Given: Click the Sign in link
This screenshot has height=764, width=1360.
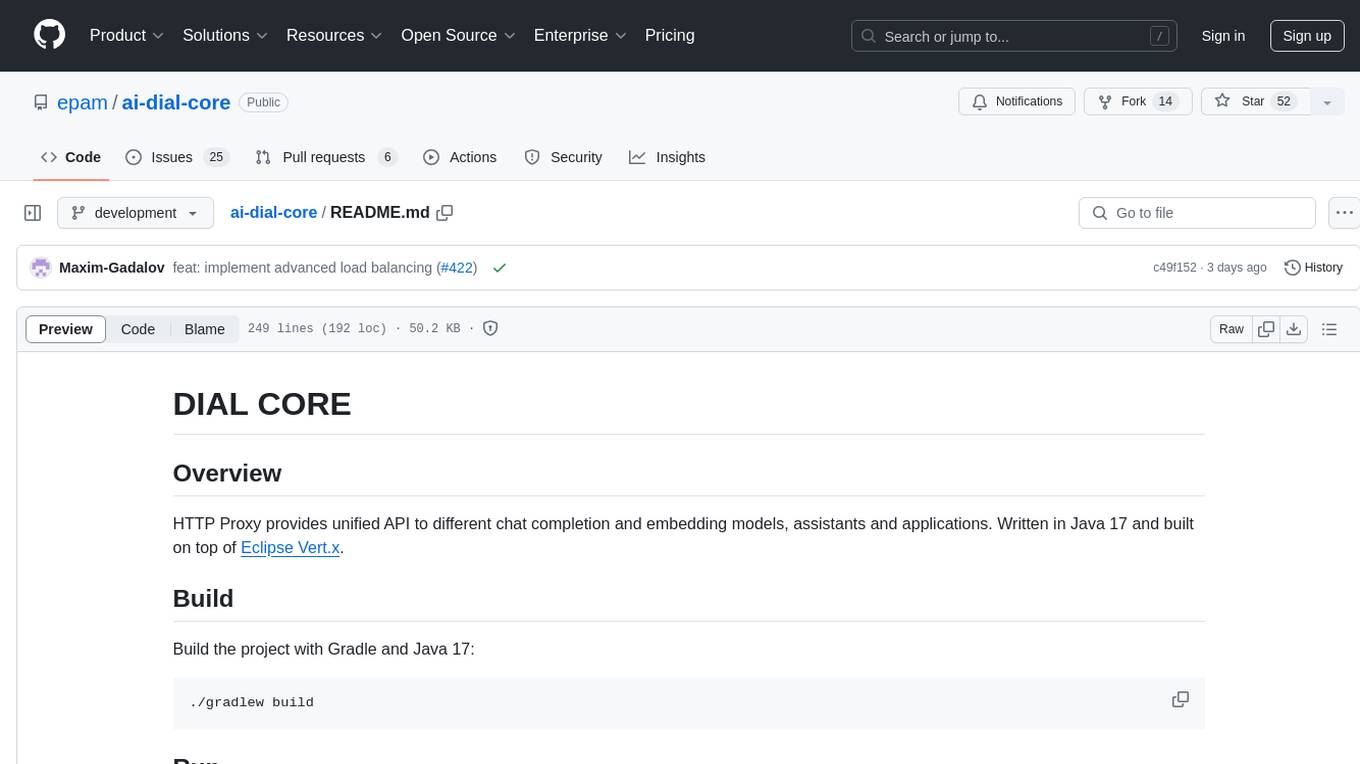Looking at the screenshot, I should pyautogui.click(x=1223, y=36).
